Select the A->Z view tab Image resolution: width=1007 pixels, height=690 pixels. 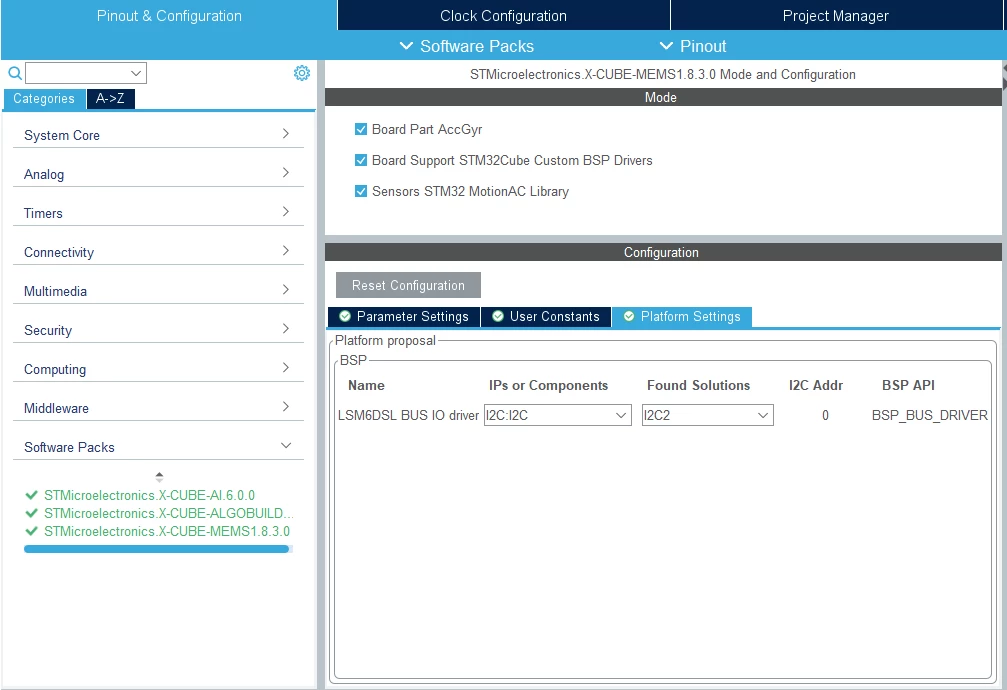click(110, 99)
